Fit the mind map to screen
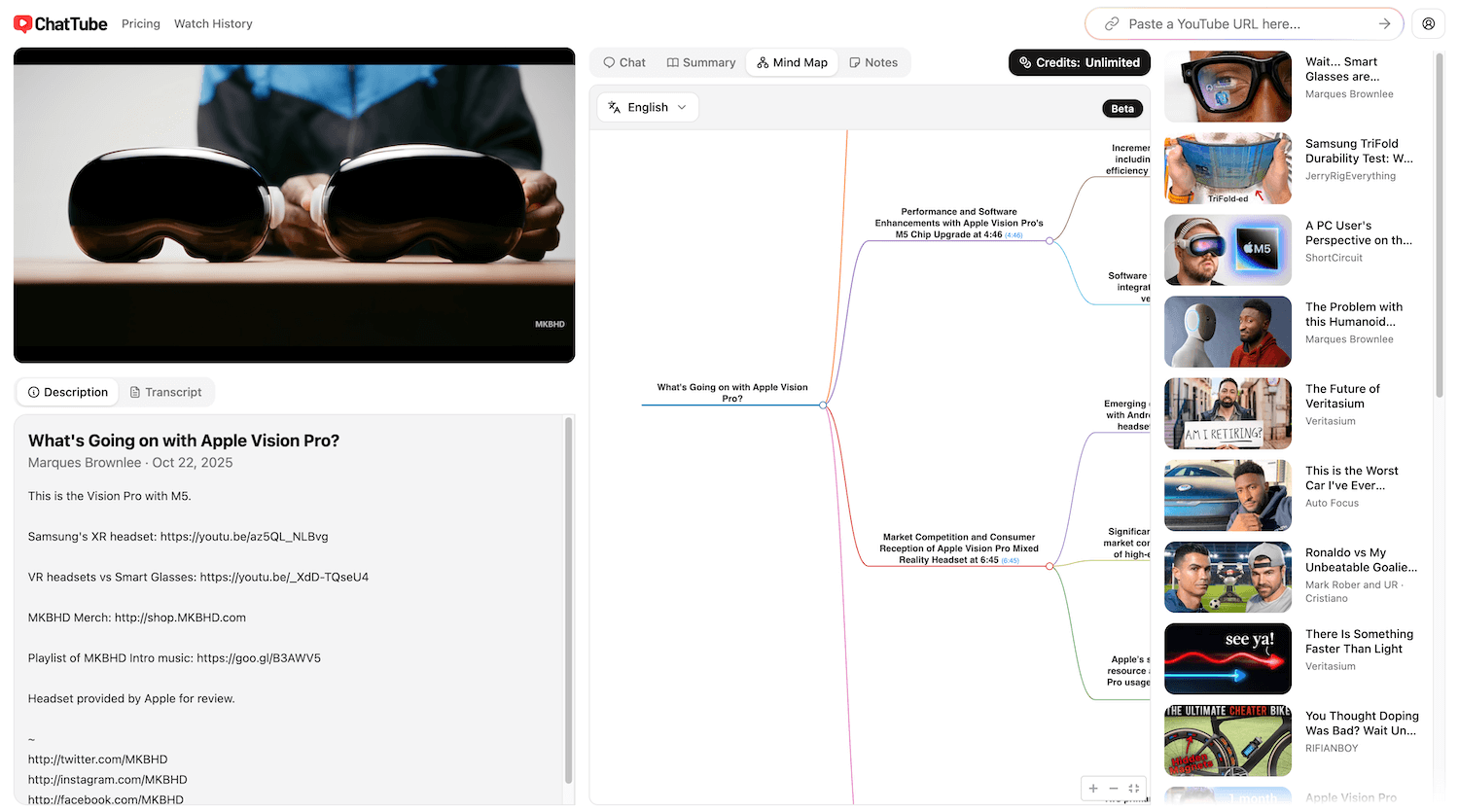 click(x=1135, y=788)
